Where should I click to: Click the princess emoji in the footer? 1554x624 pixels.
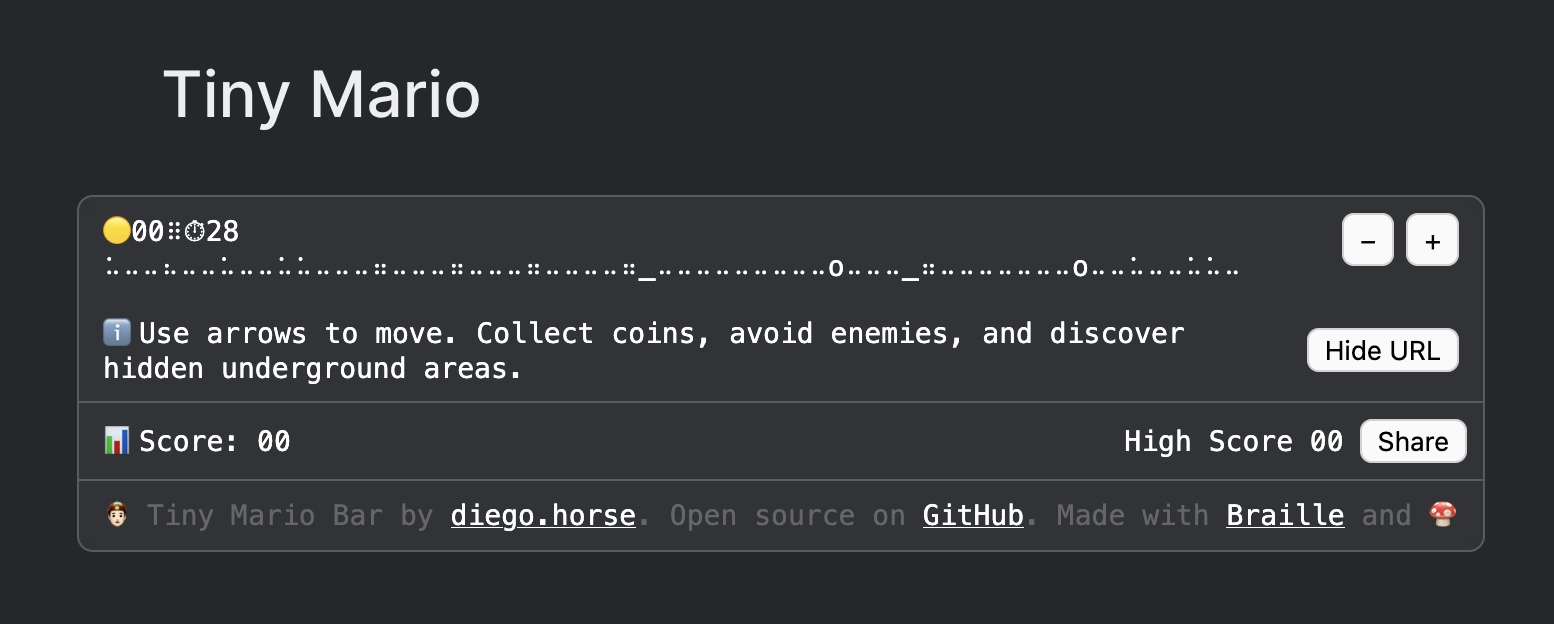116,514
